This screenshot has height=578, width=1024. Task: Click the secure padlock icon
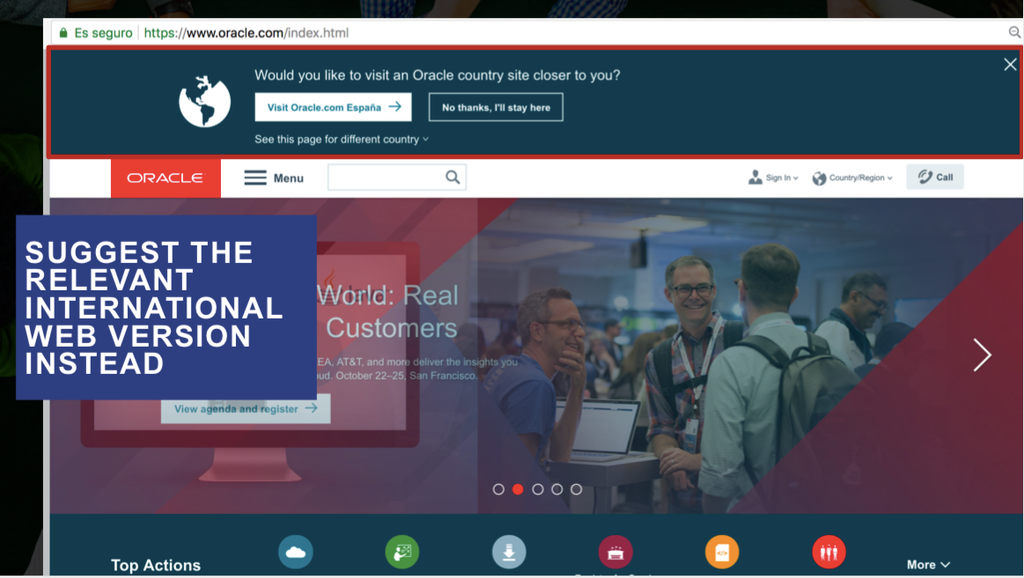[x=63, y=33]
